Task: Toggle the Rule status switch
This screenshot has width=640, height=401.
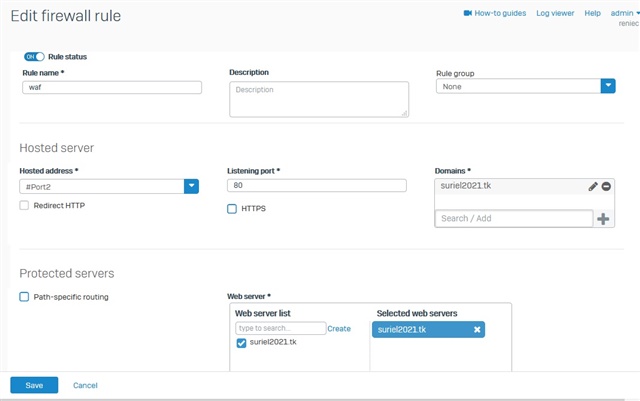Action: pos(34,57)
